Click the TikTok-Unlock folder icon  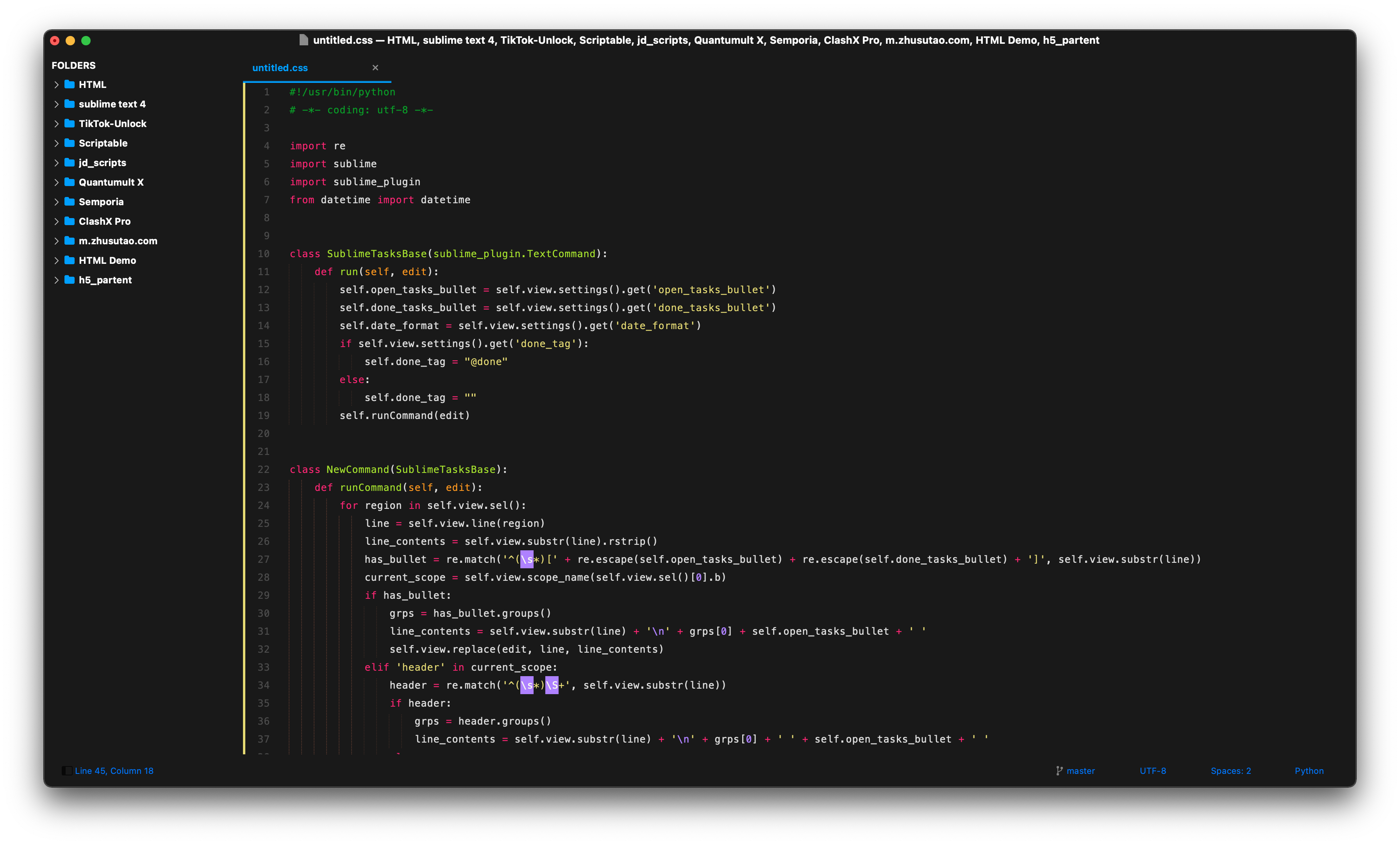(70, 124)
